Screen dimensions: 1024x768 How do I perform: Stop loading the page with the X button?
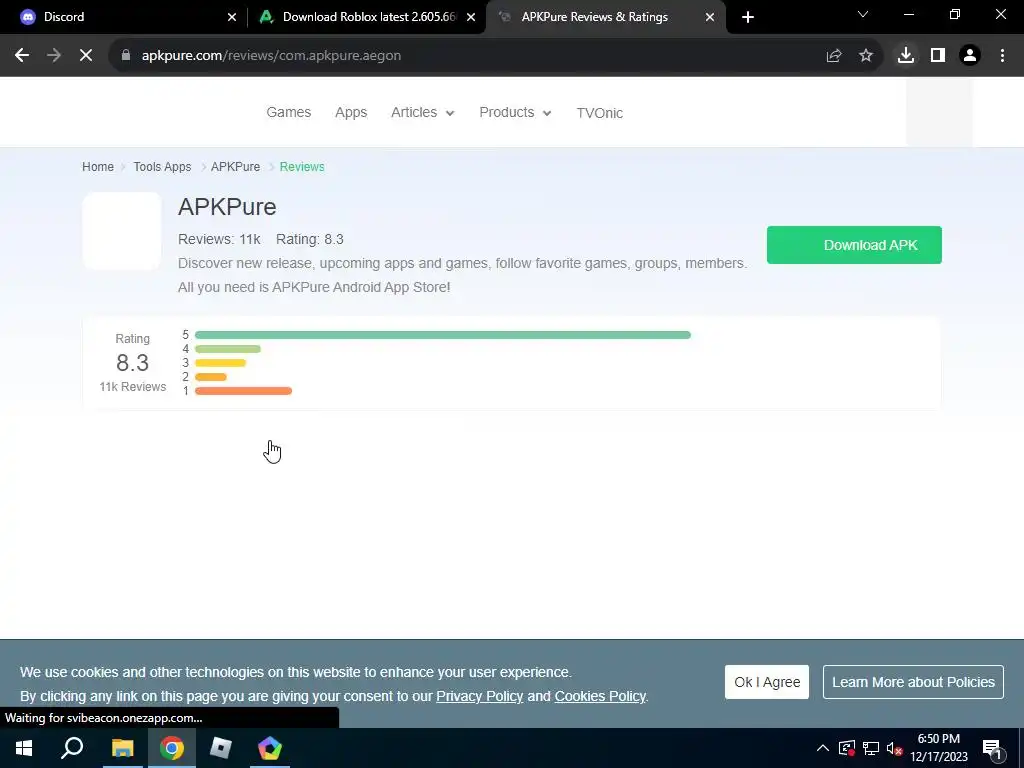coord(86,56)
